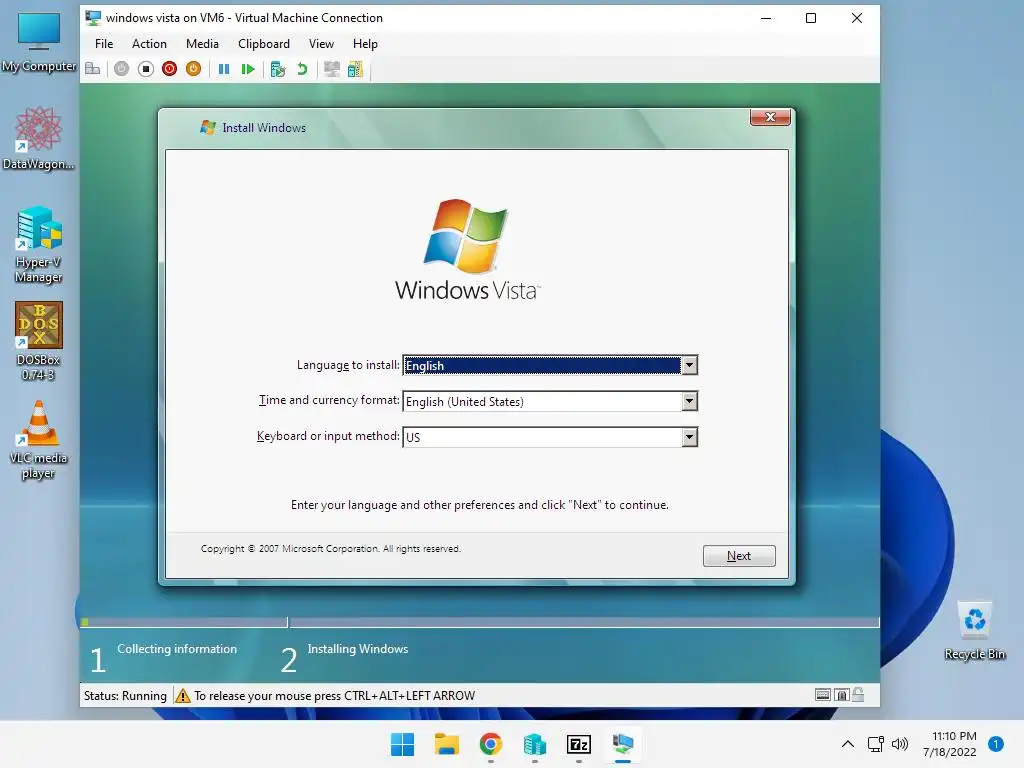Open the Help menu

click(365, 44)
